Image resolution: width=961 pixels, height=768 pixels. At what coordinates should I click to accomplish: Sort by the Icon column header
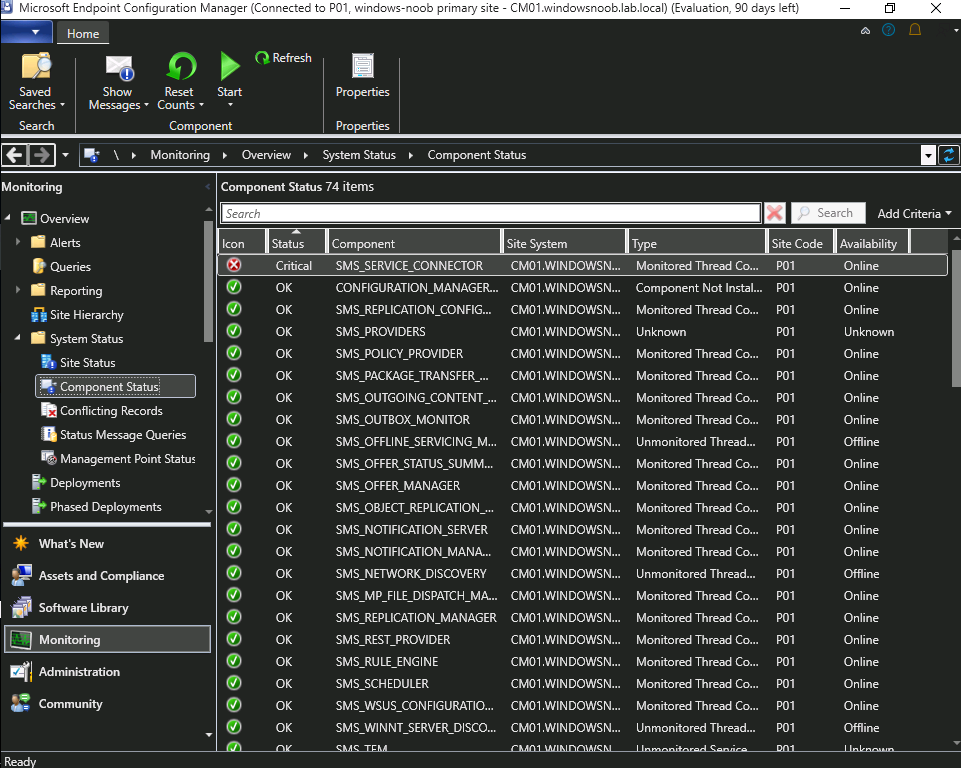click(x=242, y=243)
